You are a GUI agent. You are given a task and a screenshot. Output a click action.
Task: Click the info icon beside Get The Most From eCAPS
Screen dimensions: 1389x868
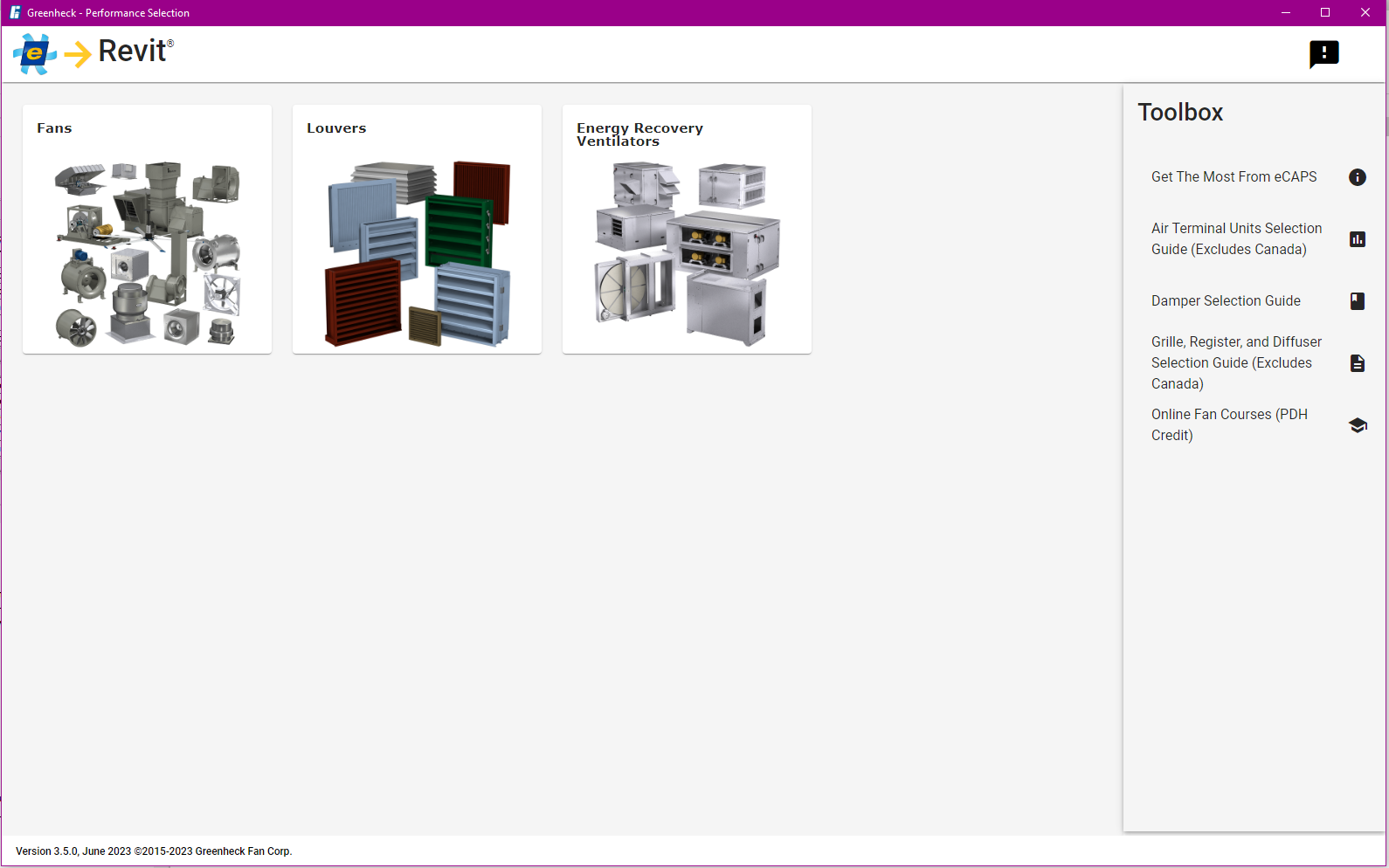click(x=1358, y=177)
